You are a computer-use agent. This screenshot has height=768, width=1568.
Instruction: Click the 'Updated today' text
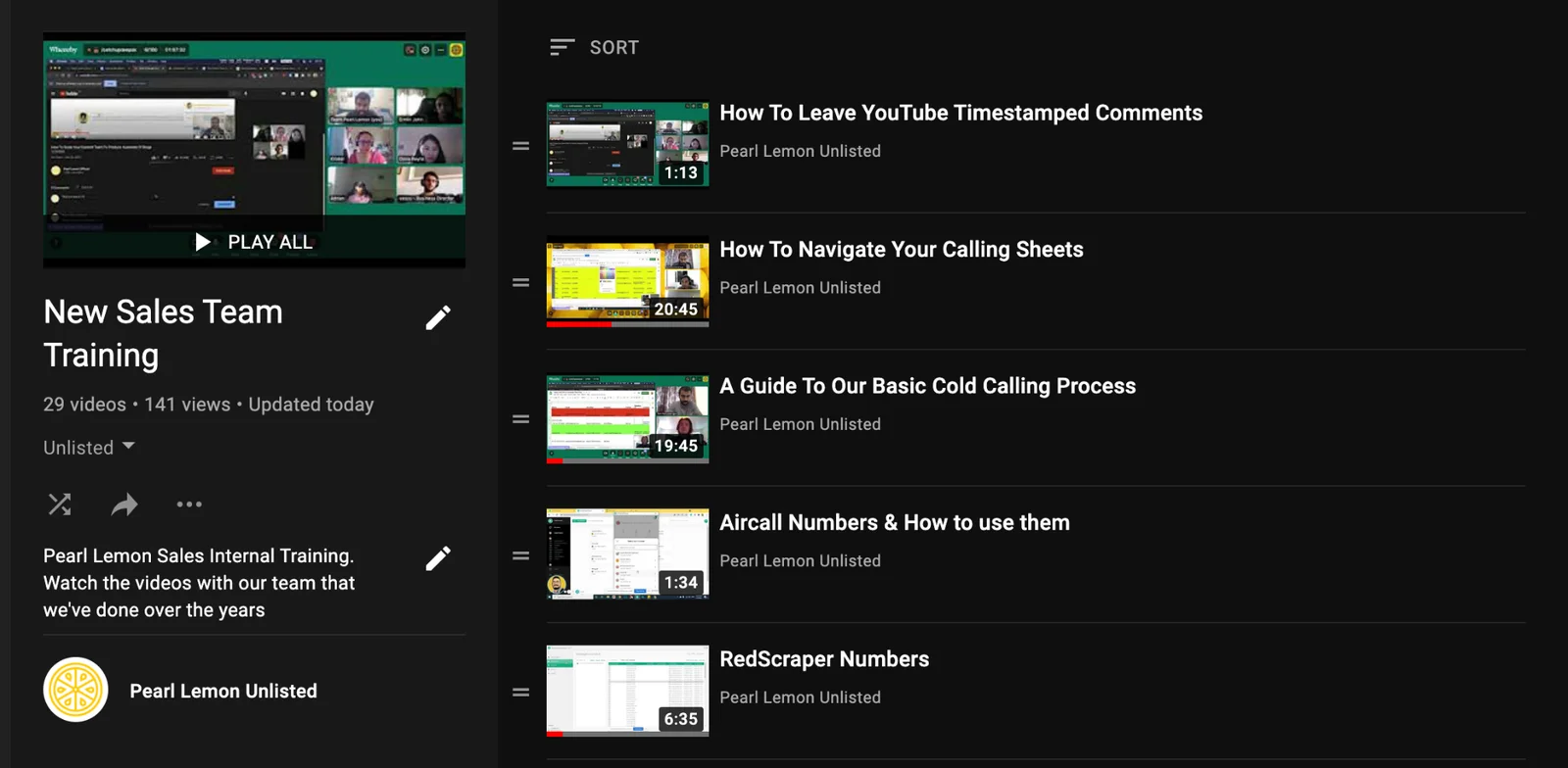click(x=311, y=405)
